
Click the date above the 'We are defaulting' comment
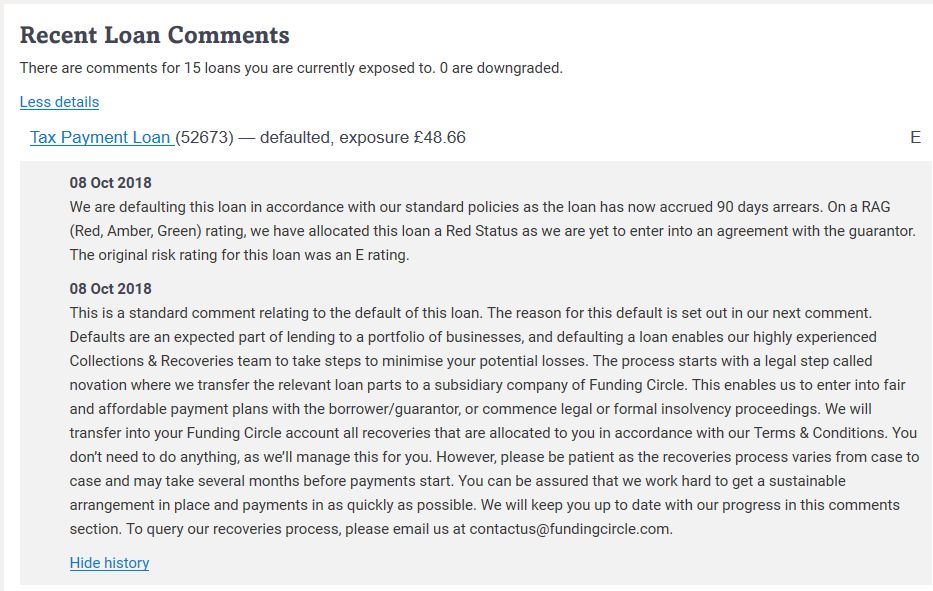tap(111, 183)
